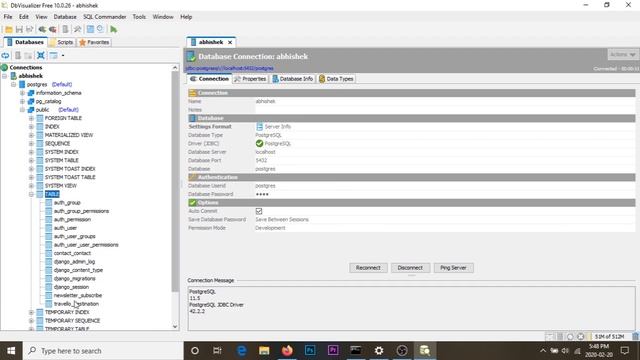Click the open file folder toolbar icon
640x360 pixels.
(9, 29)
